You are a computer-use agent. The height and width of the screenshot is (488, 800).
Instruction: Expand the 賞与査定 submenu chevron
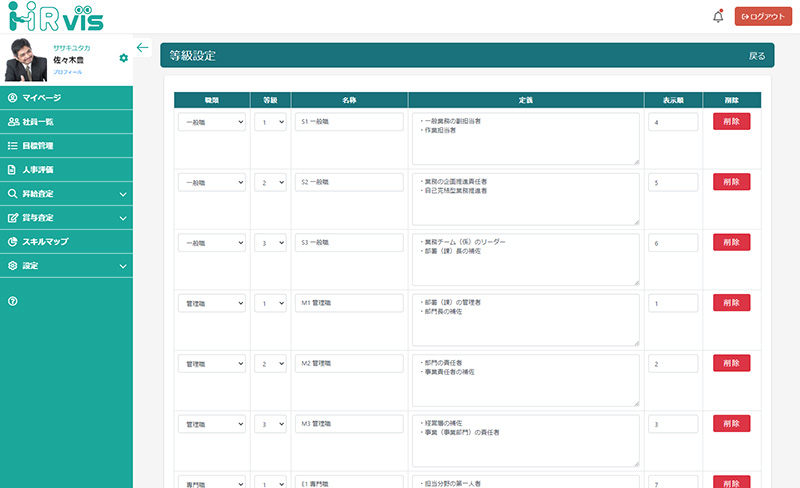[x=123, y=218]
